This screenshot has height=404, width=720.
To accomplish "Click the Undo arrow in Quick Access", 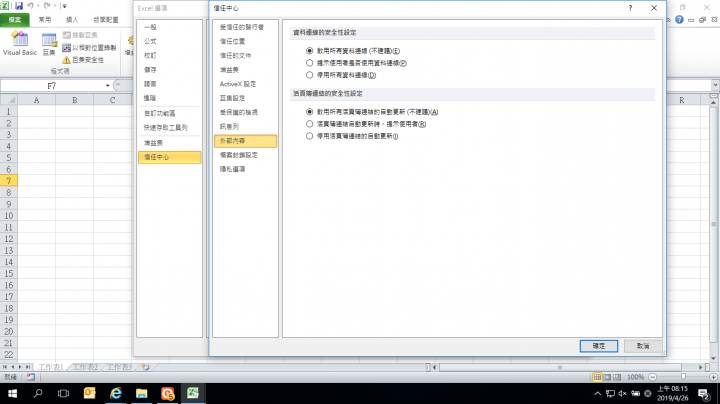I will coord(30,6).
